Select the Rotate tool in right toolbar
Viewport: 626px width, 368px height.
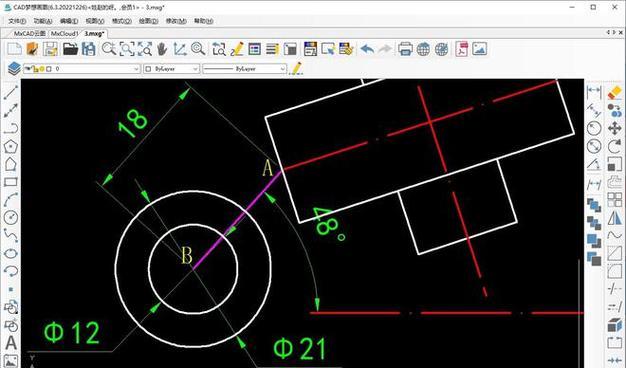pos(614,146)
